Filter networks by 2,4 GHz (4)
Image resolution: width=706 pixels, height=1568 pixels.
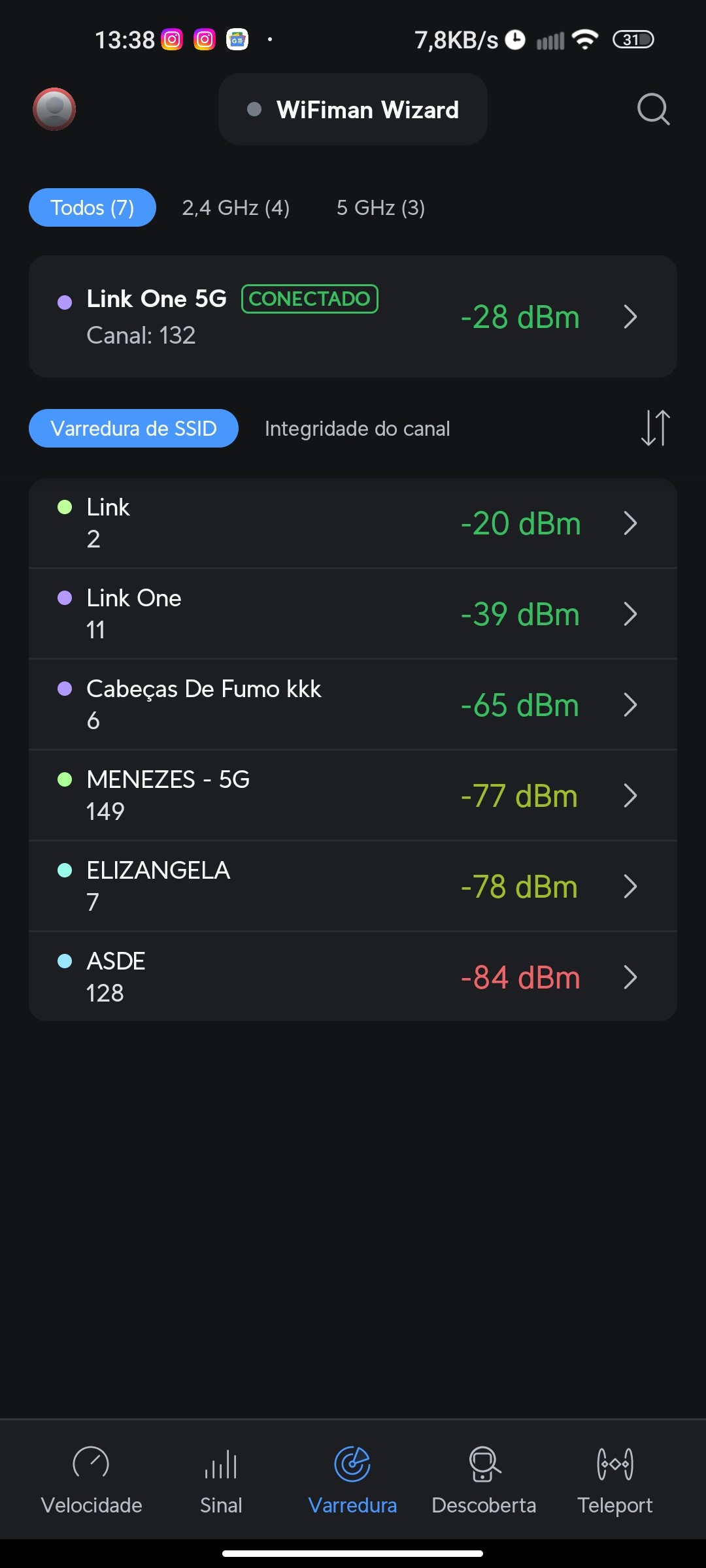[235, 208]
